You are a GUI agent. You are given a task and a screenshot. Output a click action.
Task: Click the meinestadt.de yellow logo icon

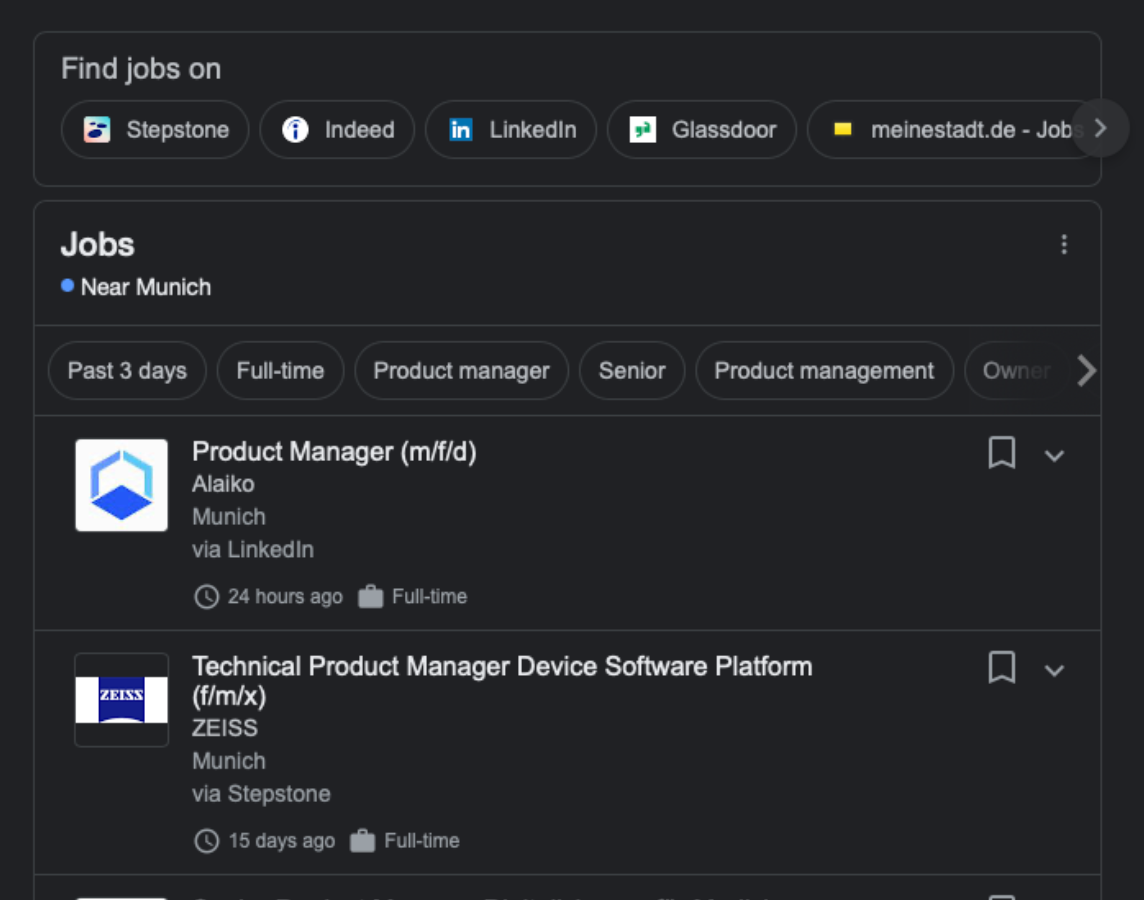(843, 129)
